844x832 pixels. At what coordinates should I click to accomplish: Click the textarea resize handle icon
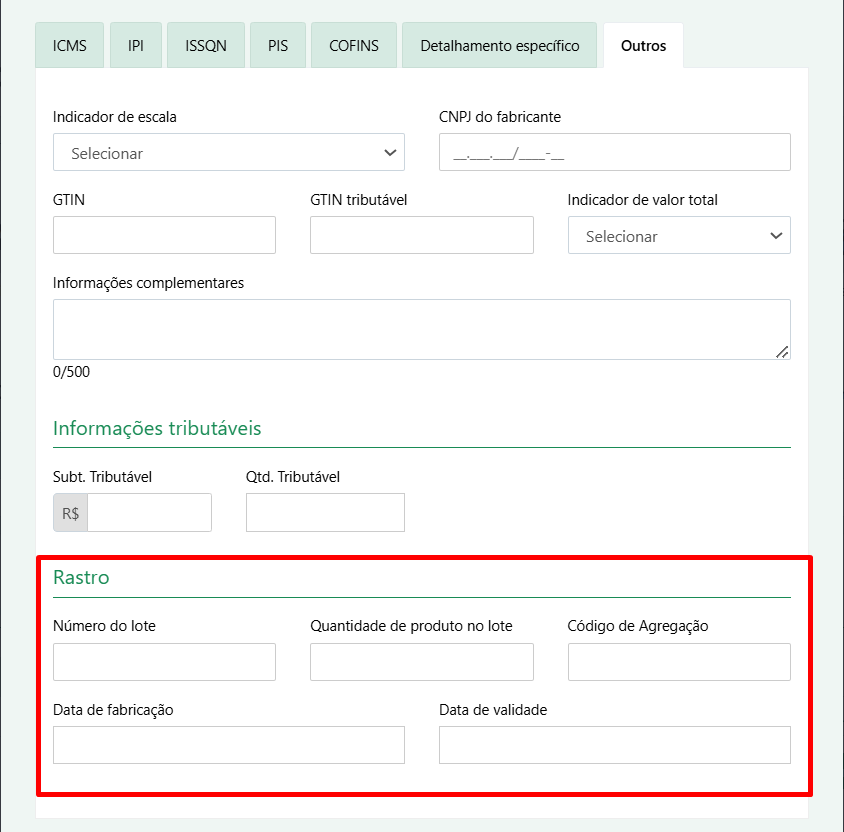coord(782,352)
